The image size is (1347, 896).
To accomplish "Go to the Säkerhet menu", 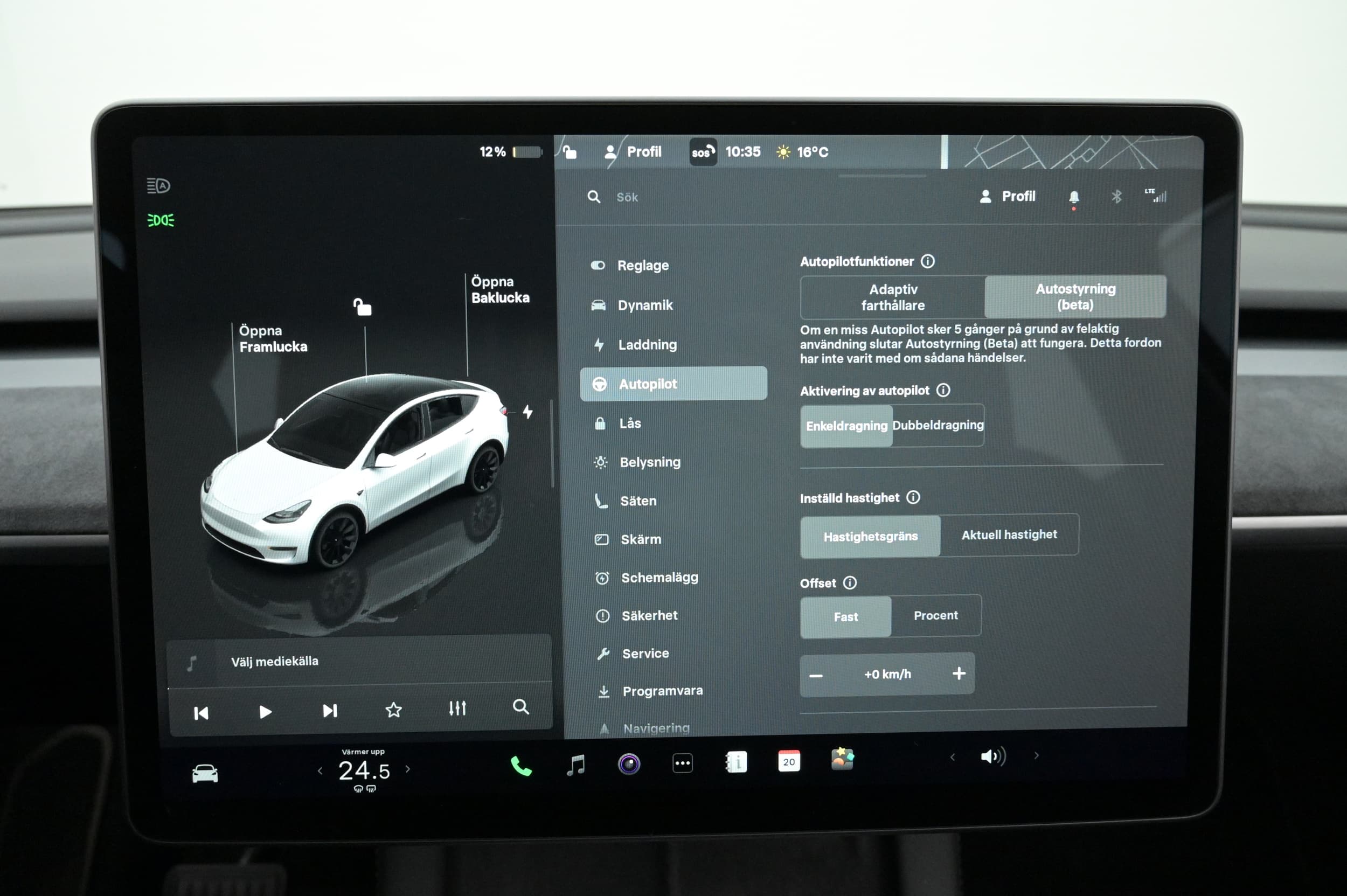I will (649, 615).
